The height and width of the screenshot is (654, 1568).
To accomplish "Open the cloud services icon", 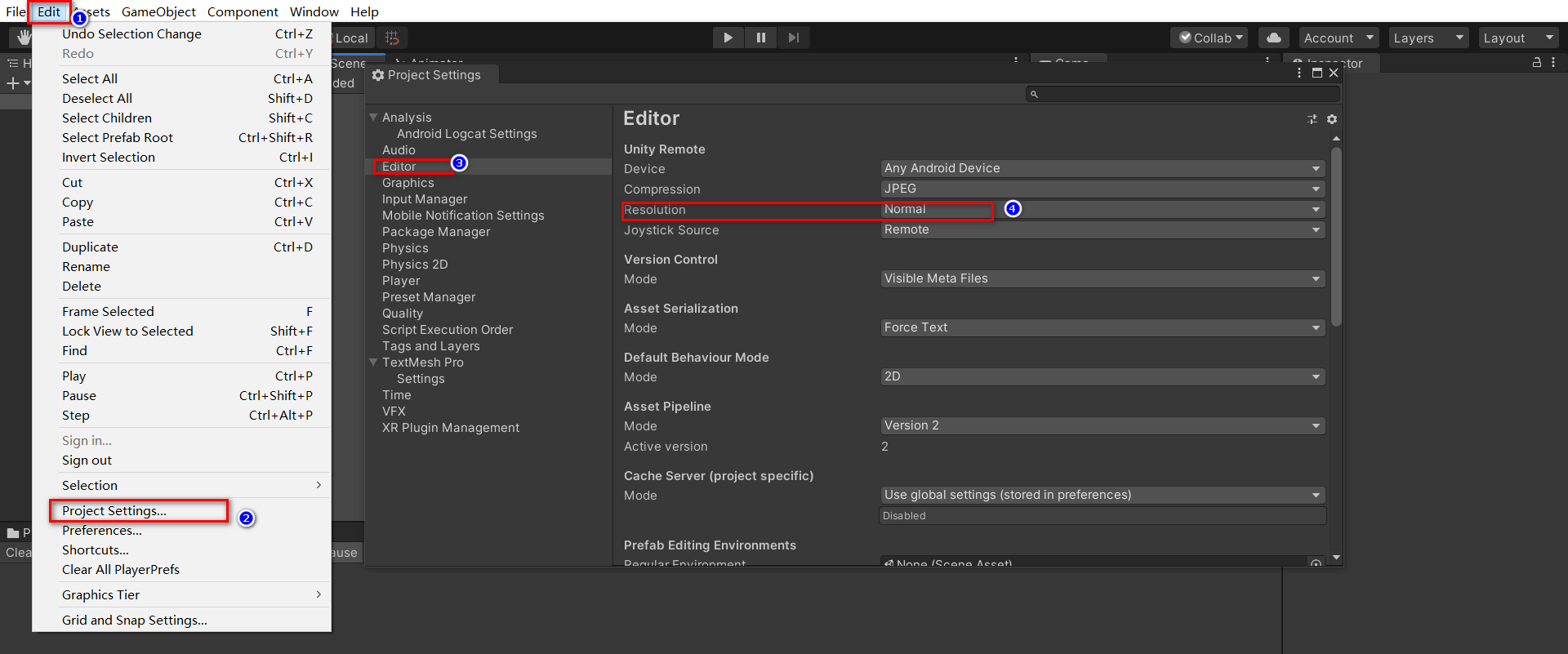I will [1274, 38].
